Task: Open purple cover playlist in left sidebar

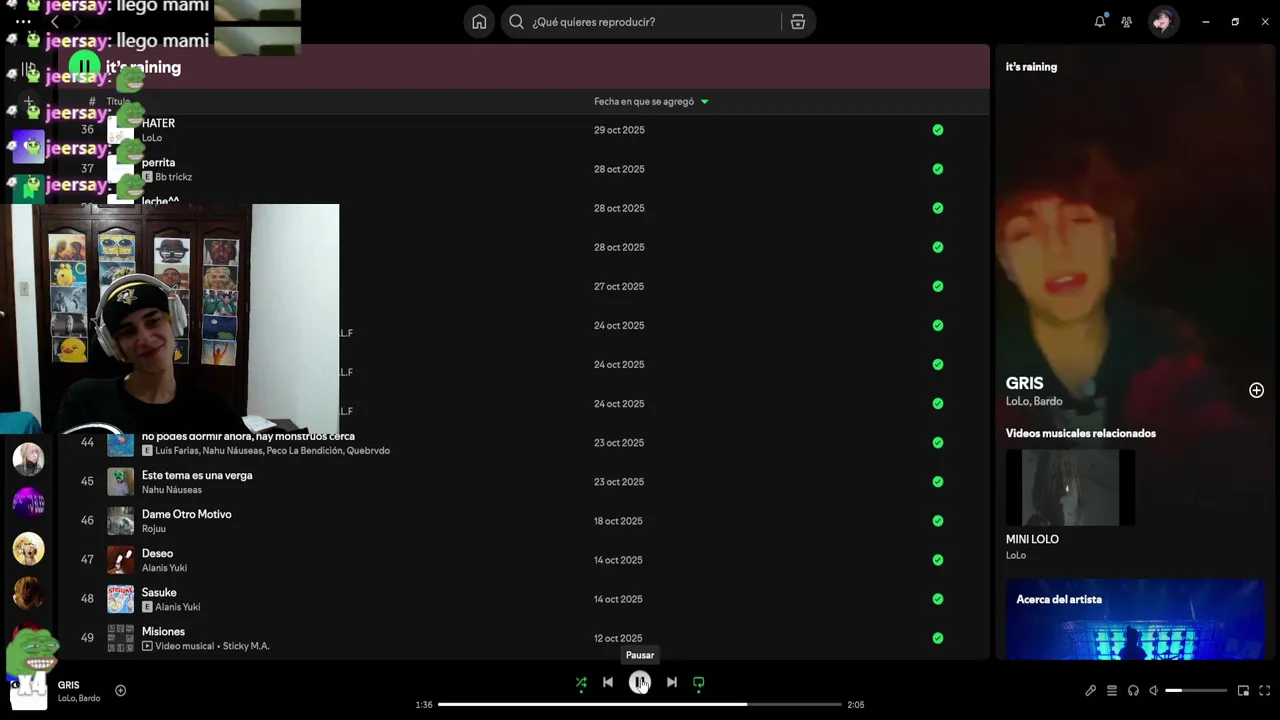Action: pyautogui.click(x=28, y=503)
